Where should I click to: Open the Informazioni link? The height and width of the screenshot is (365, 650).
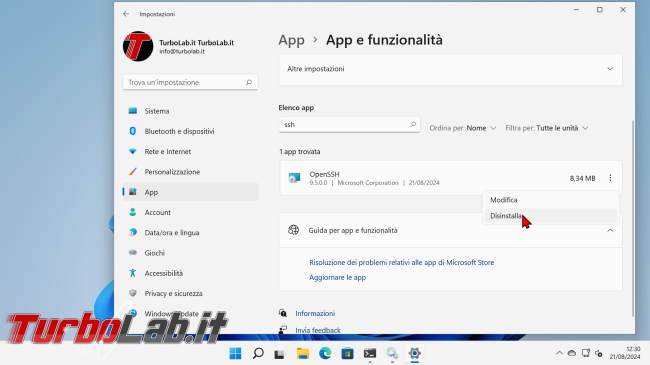[315, 314]
